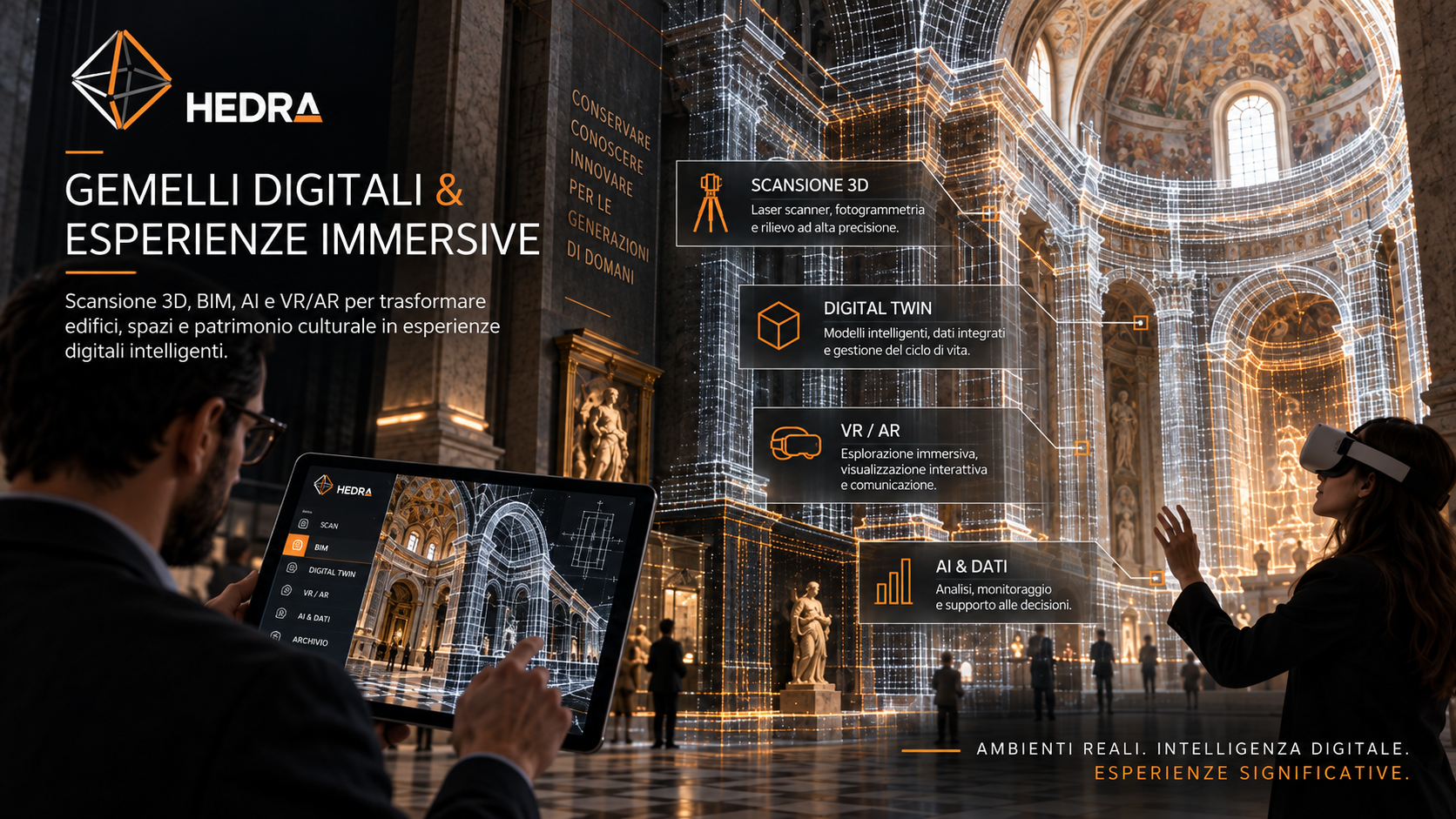Select the highlighted BIM item on the tablet
The image size is (1456, 819).
click(329, 547)
